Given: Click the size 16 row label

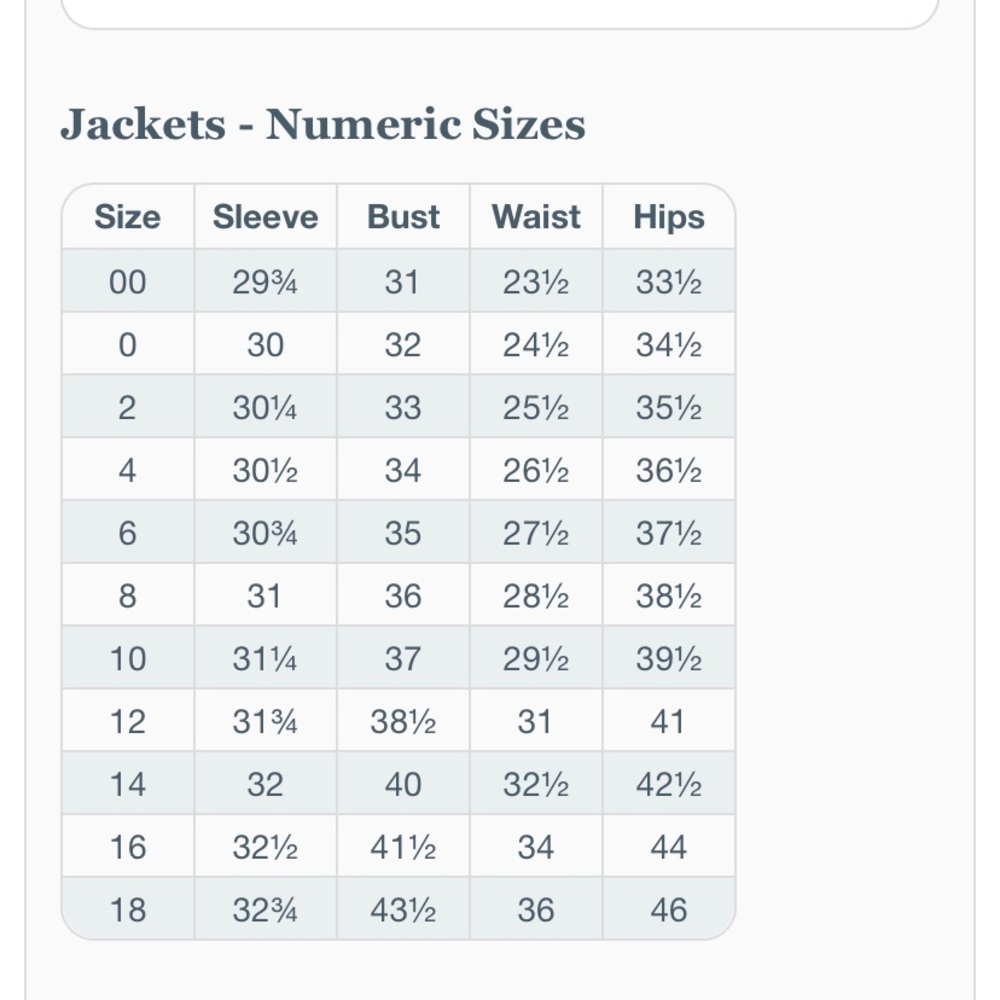Looking at the screenshot, I should [128, 848].
